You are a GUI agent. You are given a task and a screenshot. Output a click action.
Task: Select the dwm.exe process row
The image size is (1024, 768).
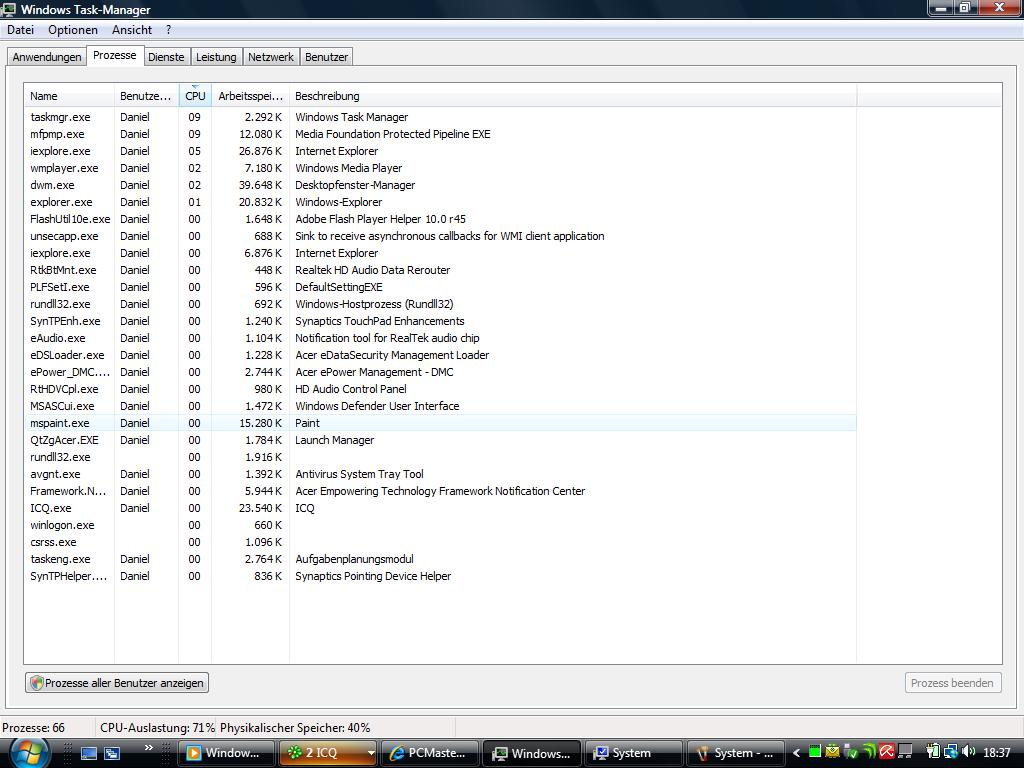click(x=440, y=185)
